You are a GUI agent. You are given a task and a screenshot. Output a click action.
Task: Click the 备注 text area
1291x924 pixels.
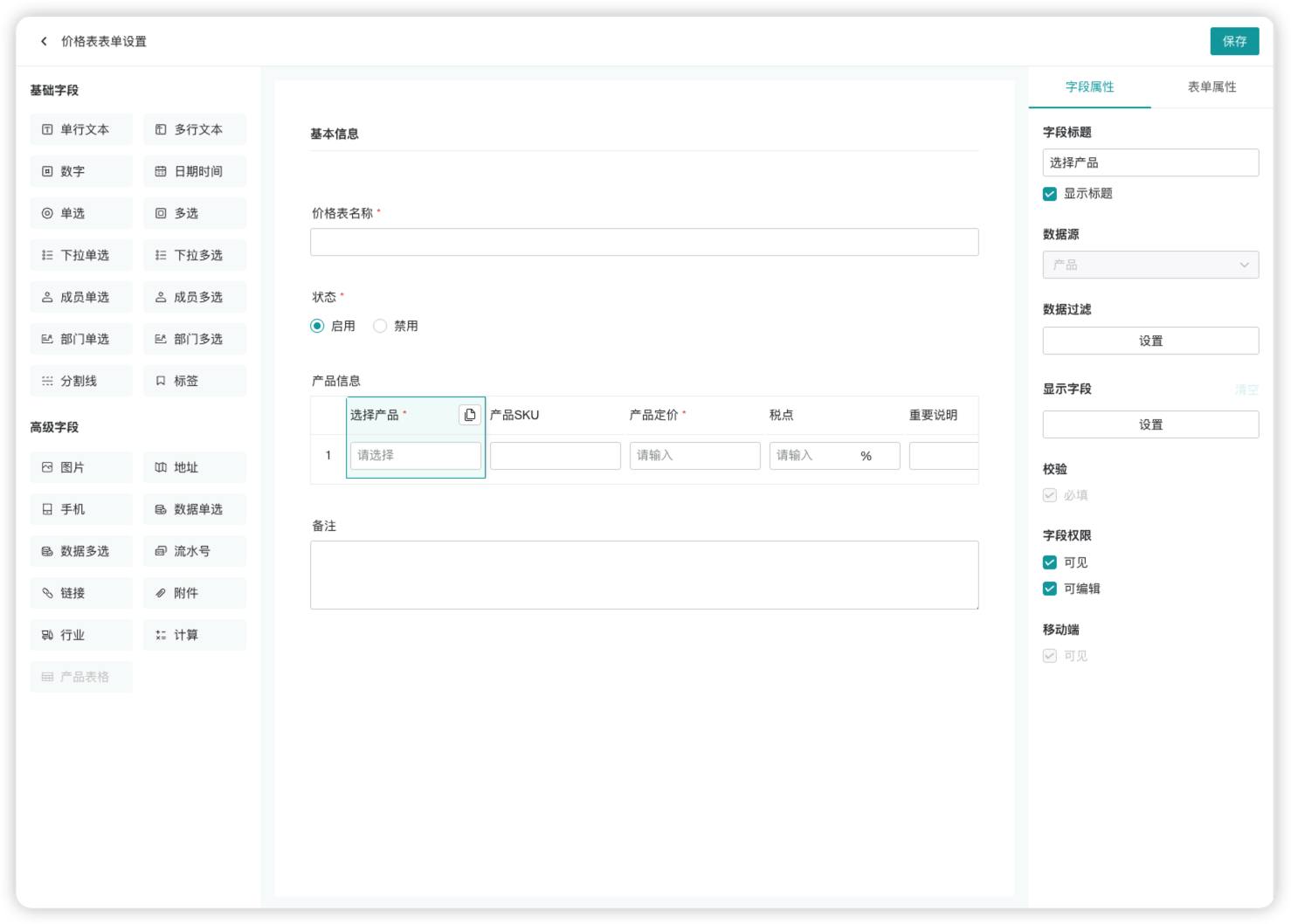click(x=644, y=575)
